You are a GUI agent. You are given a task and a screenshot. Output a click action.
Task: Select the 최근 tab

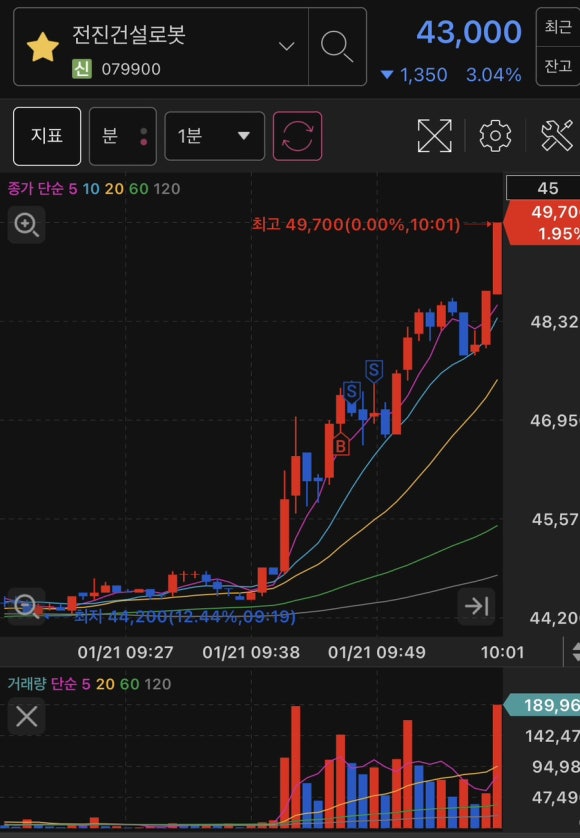click(558, 27)
